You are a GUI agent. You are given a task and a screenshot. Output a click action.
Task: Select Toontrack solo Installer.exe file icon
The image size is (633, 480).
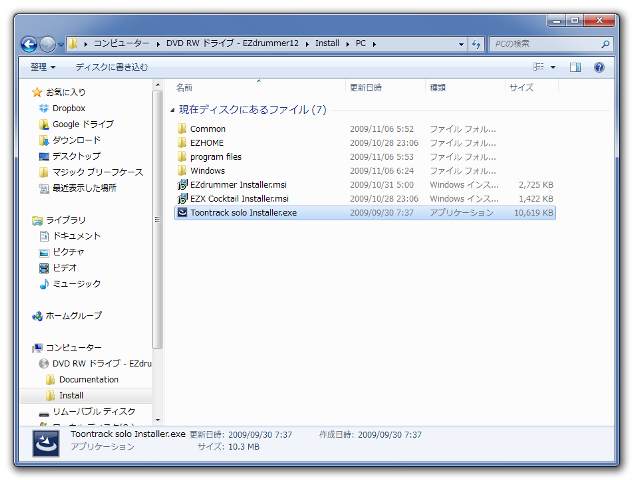(x=182, y=213)
